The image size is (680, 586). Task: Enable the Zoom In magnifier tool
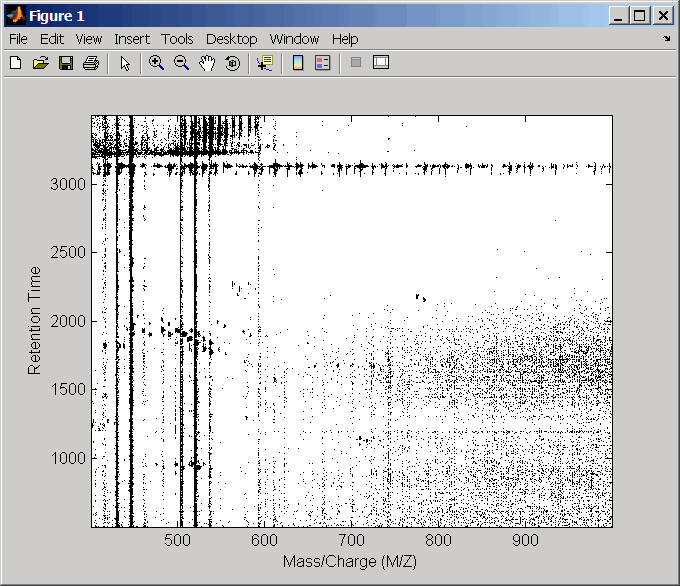click(x=156, y=63)
